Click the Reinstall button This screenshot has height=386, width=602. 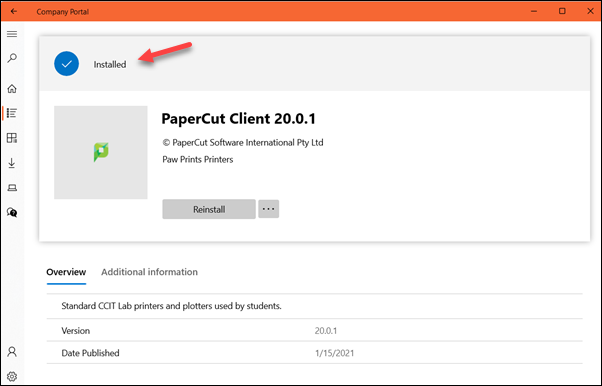[209, 209]
